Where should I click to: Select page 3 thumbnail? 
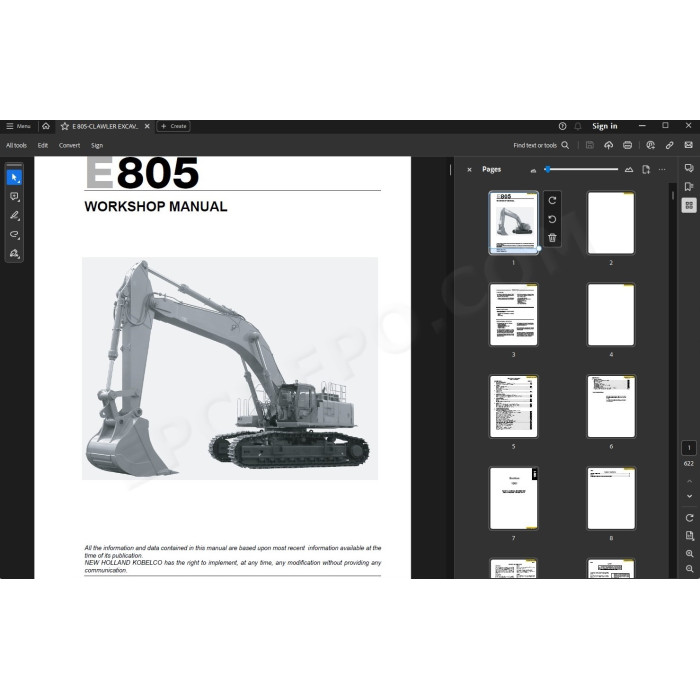pos(513,314)
